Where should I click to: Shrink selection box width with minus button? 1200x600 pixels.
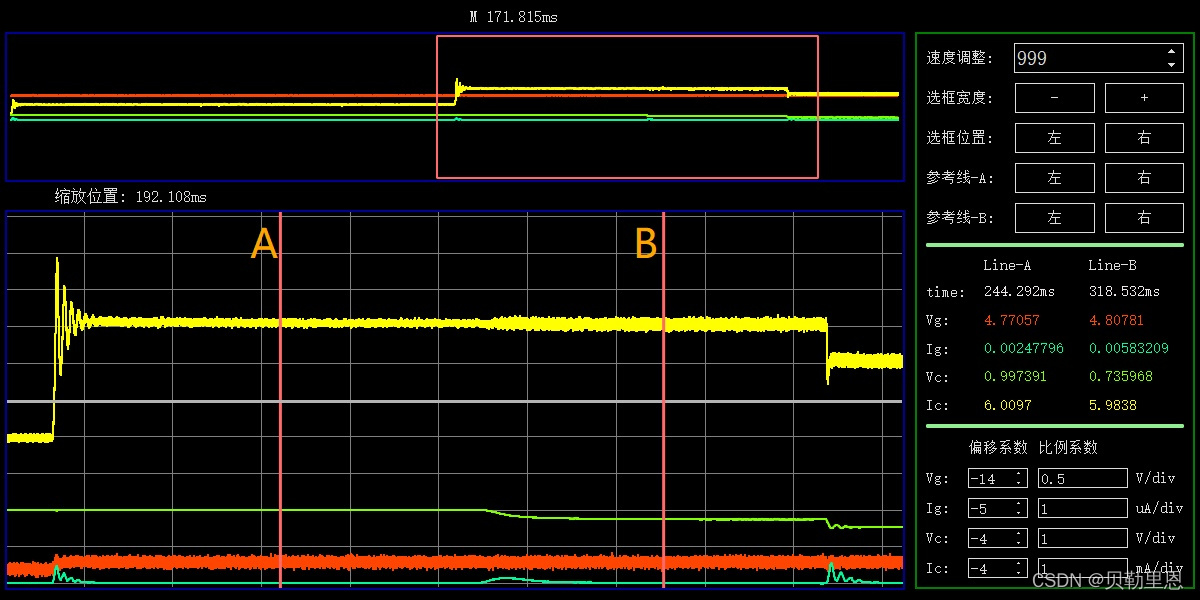point(1054,98)
